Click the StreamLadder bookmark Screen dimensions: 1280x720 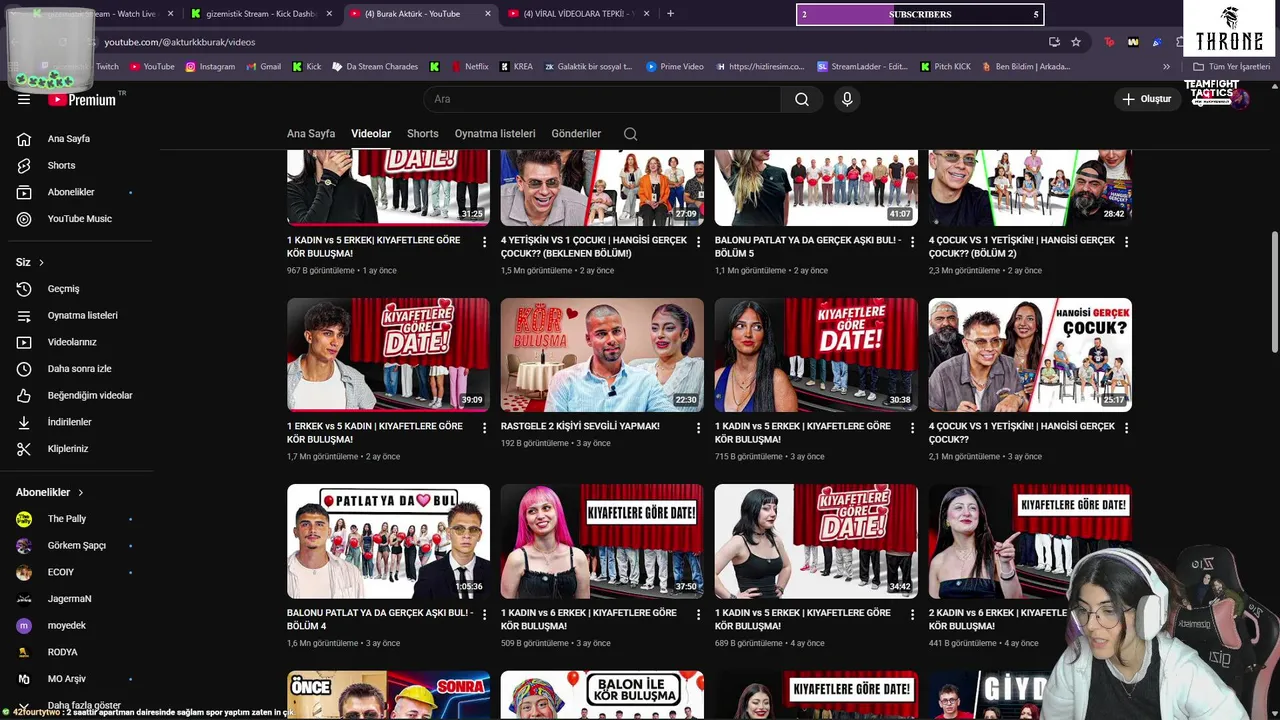(x=862, y=67)
